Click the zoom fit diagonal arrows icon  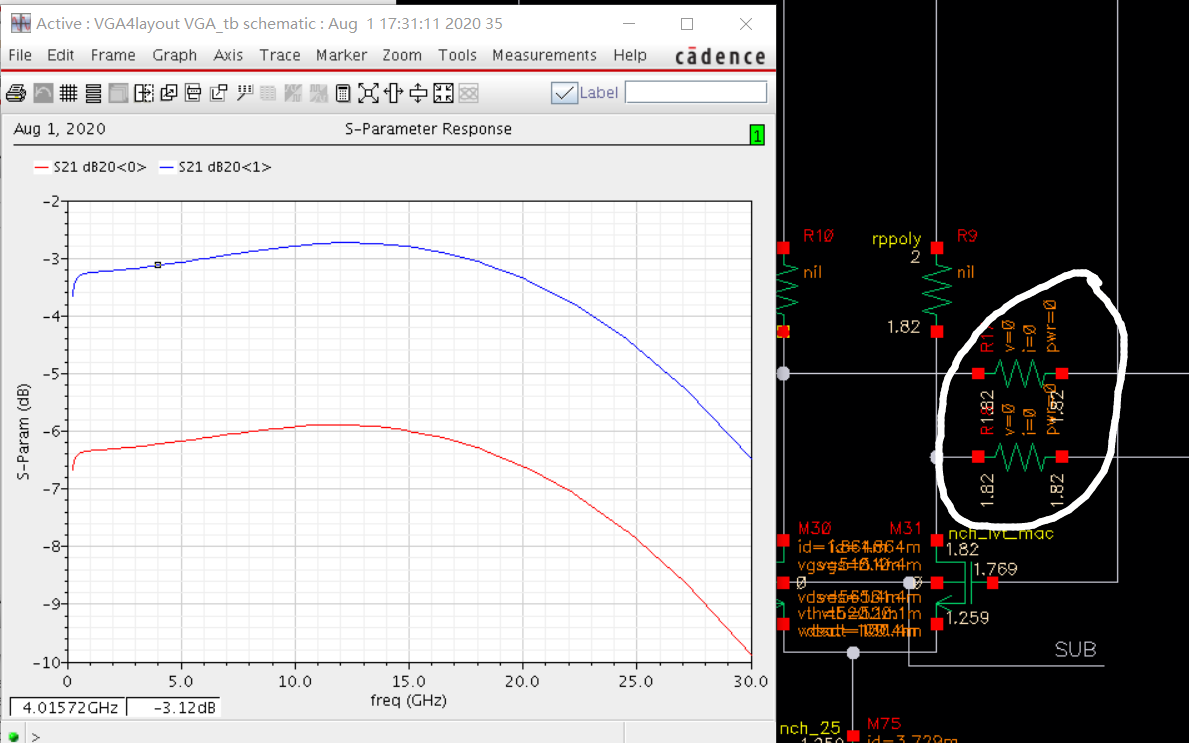[x=368, y=93]
